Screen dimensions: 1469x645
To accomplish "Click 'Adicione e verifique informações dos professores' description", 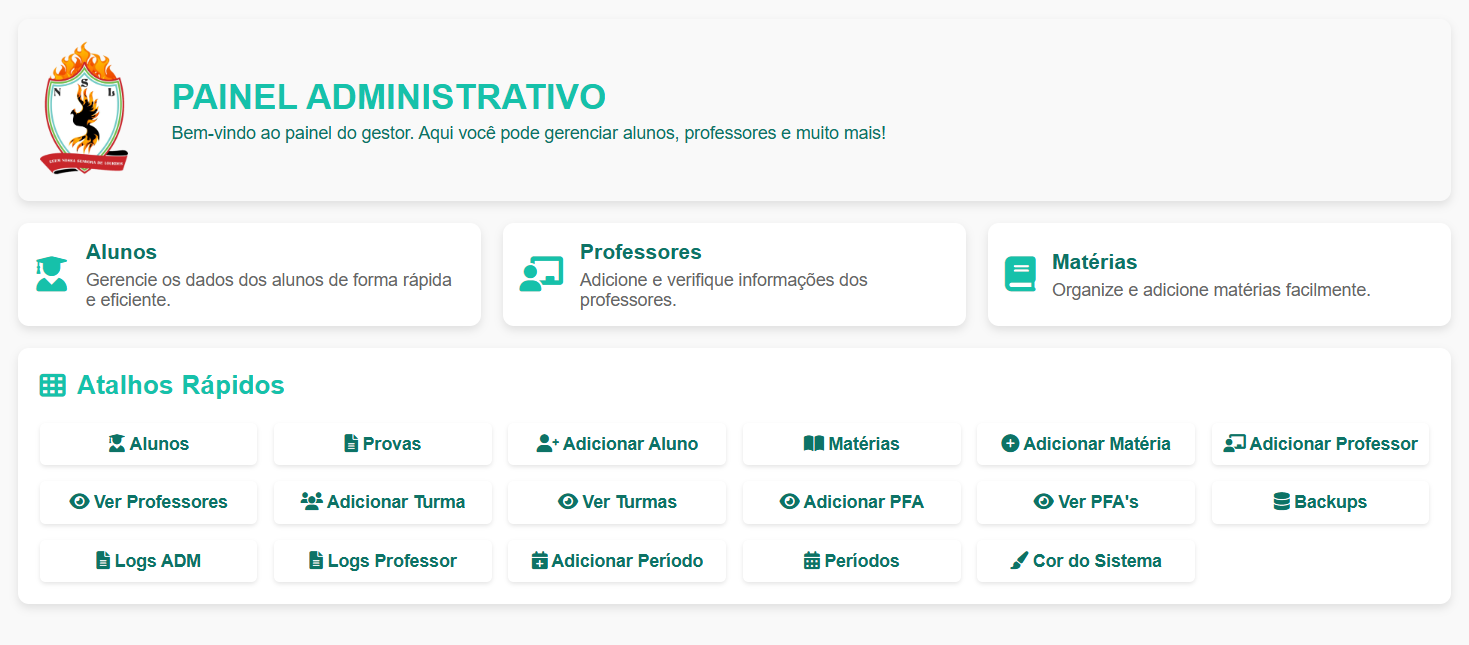I will click(724, 290).
